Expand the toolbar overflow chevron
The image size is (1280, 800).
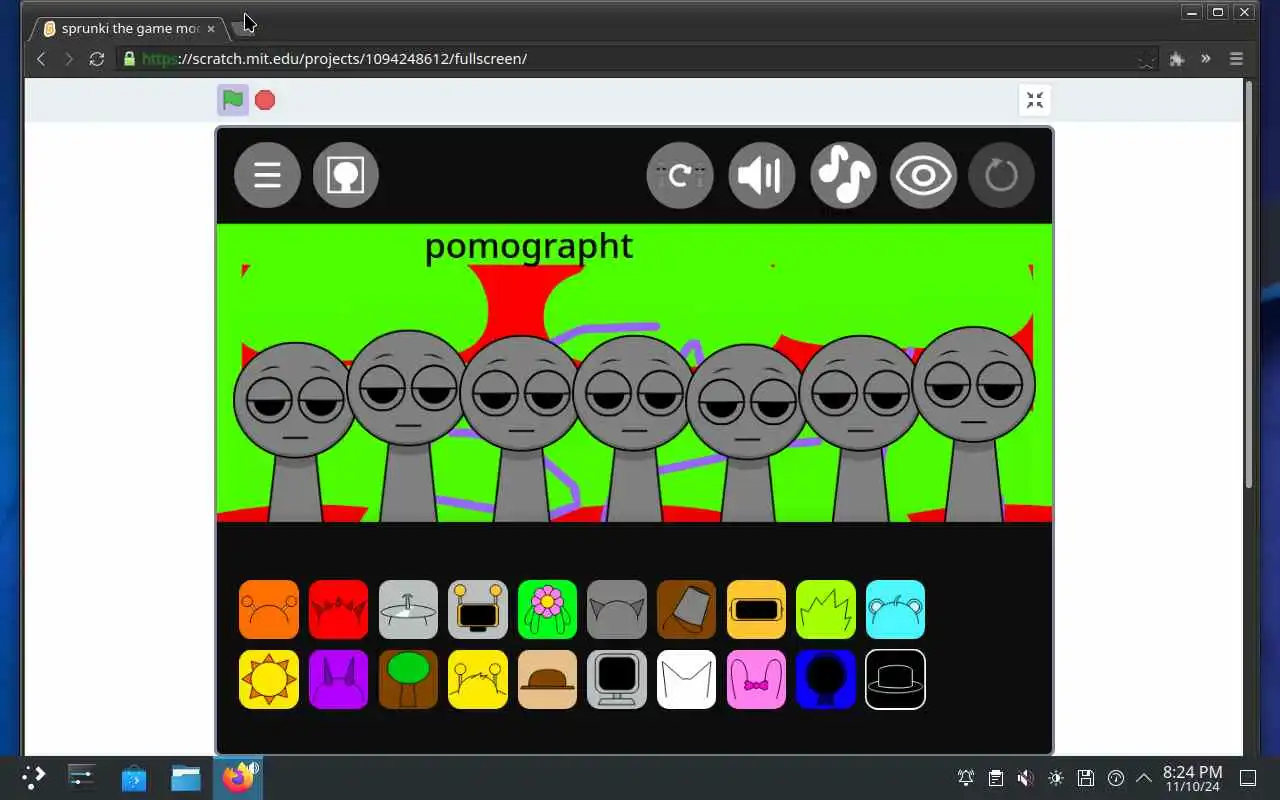point(1206,59)
